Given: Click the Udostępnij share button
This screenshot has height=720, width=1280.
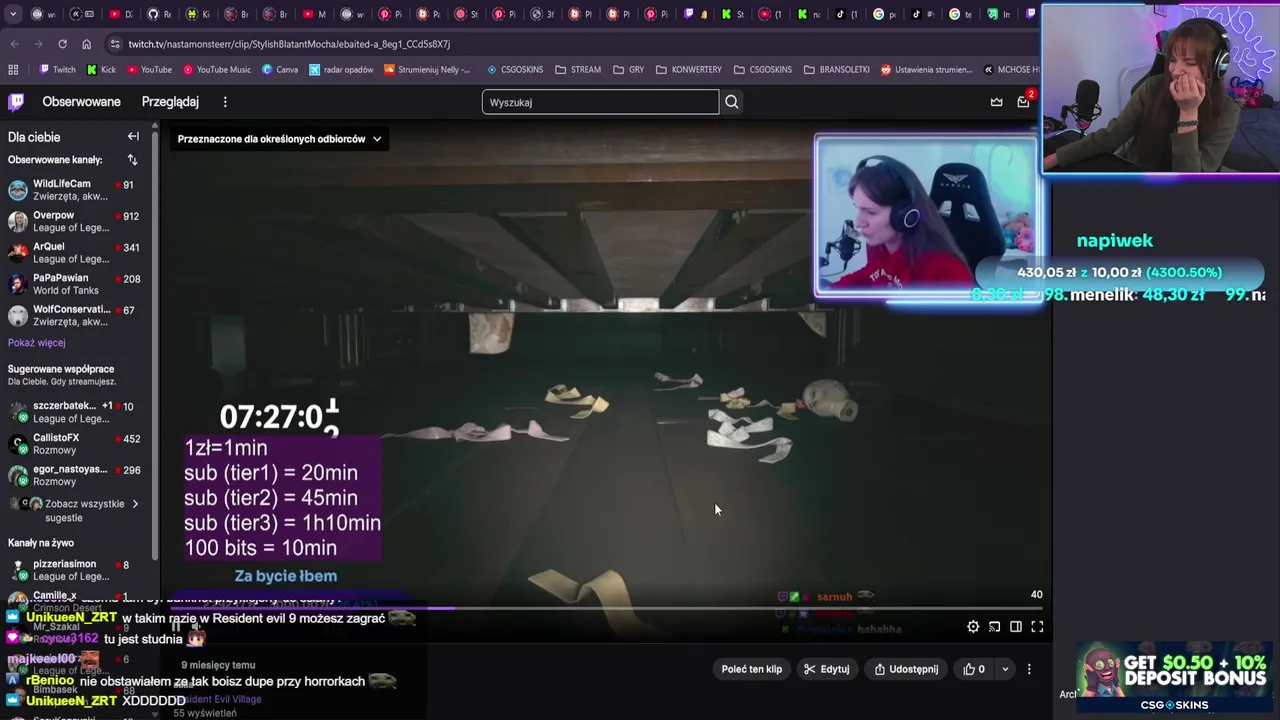Looking at the screenshot, I should [x=906, y=669].
